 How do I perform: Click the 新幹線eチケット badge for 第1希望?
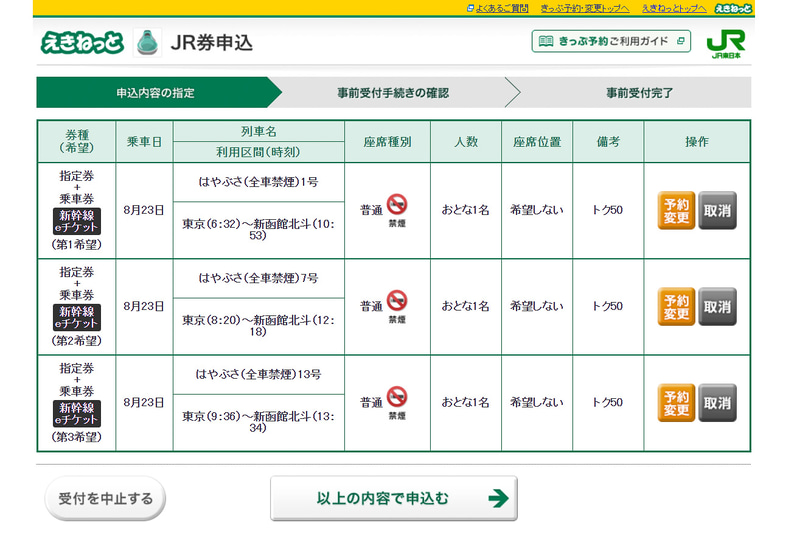pyautogui.click(x=77, y=221)
